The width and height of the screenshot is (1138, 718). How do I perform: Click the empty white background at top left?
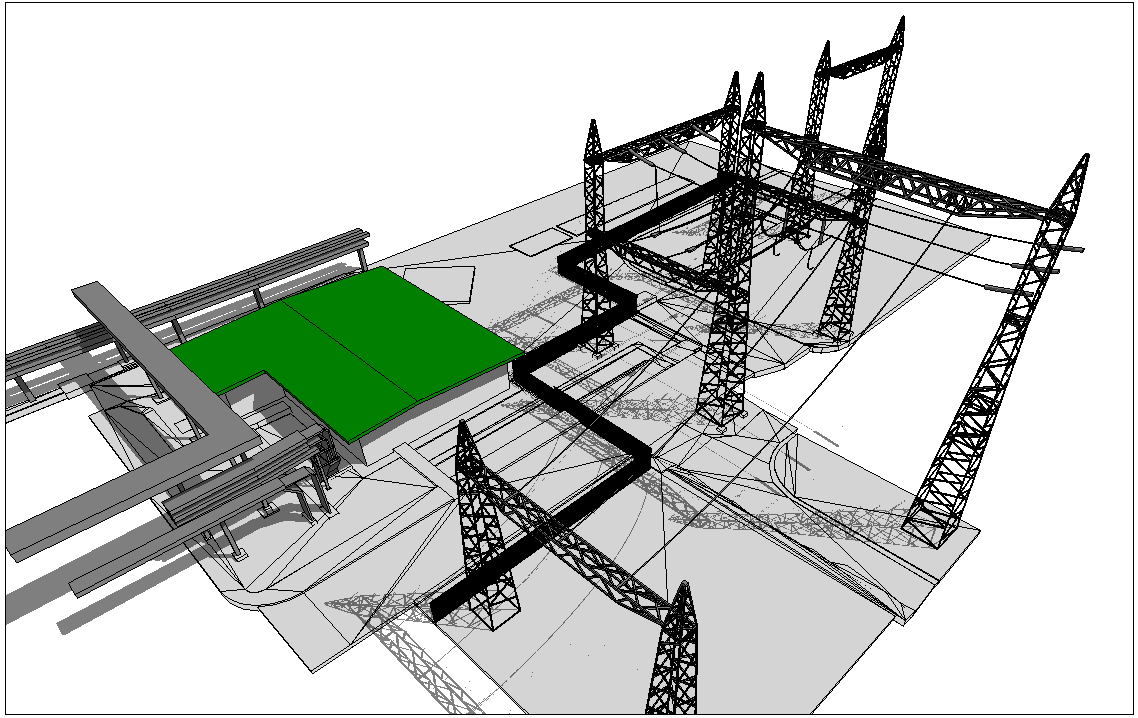coord(150,100)
